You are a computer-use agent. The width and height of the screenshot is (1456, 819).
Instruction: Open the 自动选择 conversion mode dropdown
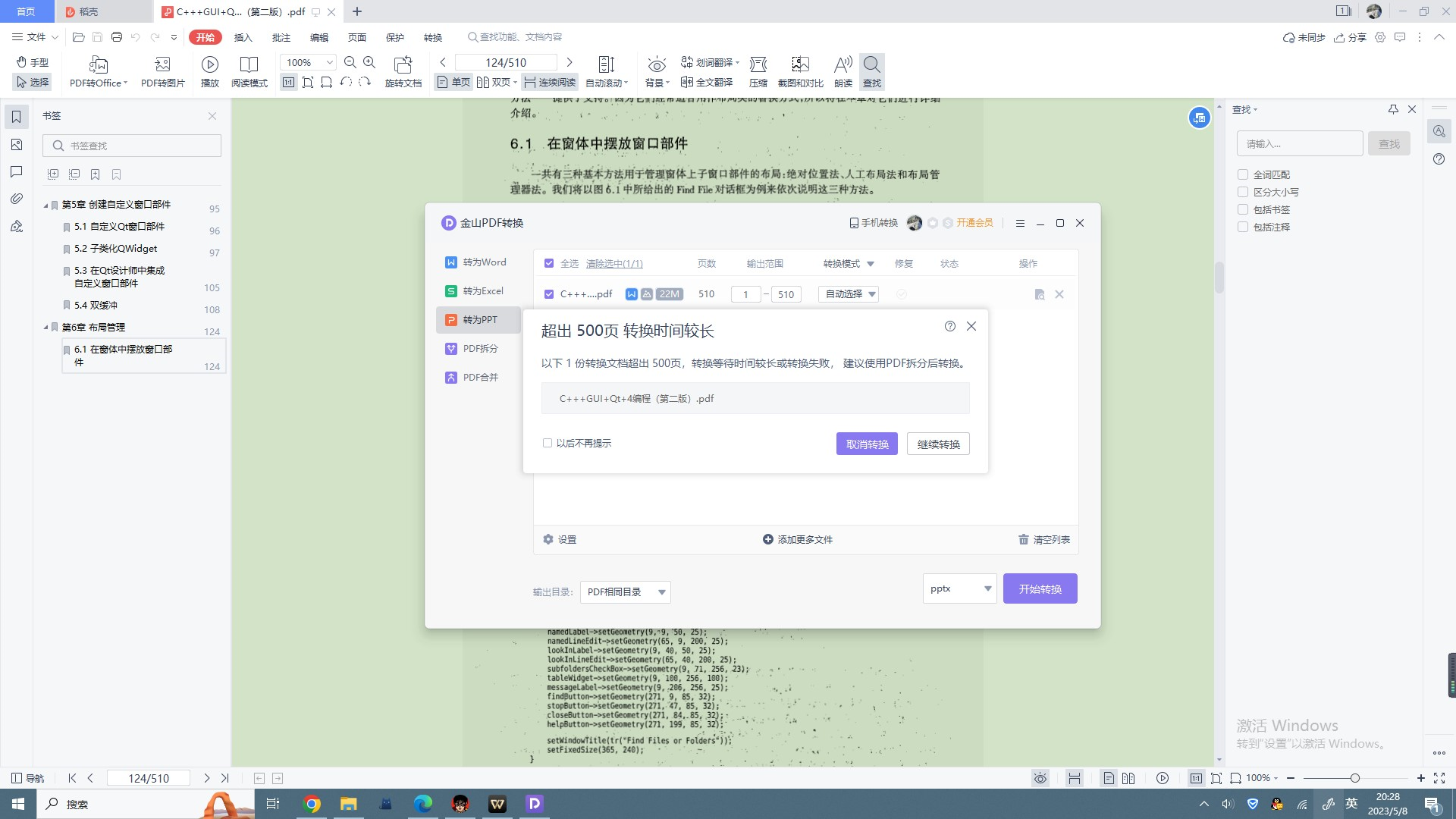click(x=849, y=294)
